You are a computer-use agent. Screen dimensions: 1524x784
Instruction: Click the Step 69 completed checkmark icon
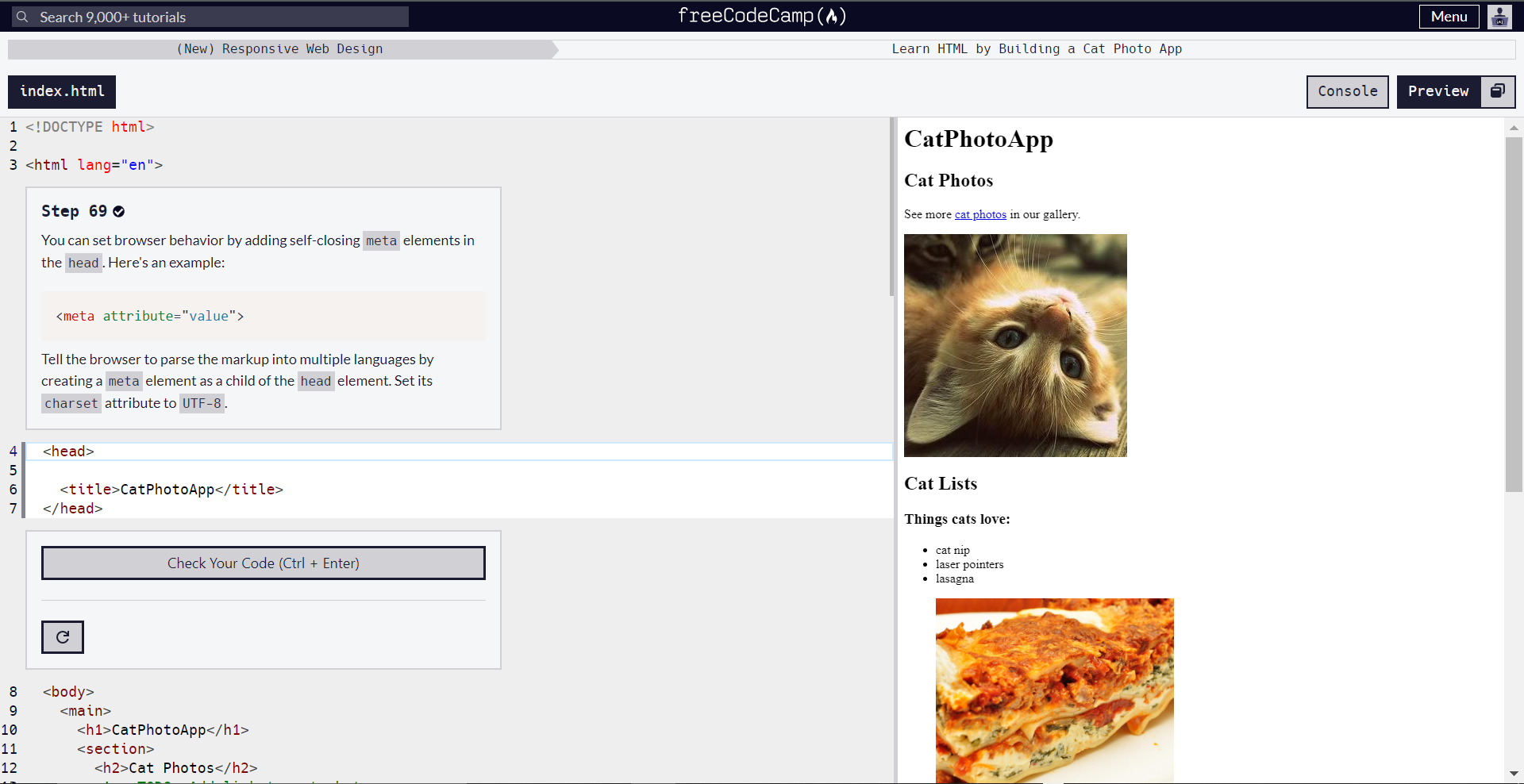(x=119, y=211)
